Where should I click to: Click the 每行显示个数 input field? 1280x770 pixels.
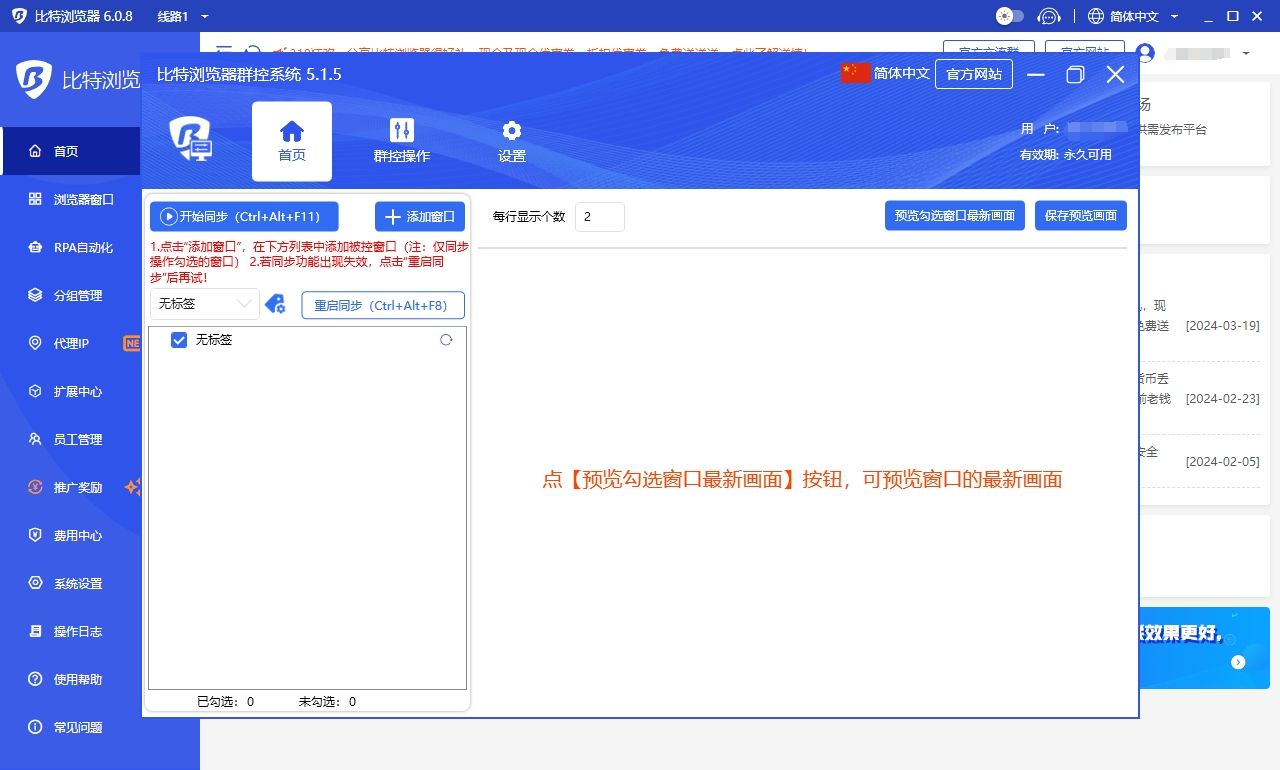pos(599,216)
